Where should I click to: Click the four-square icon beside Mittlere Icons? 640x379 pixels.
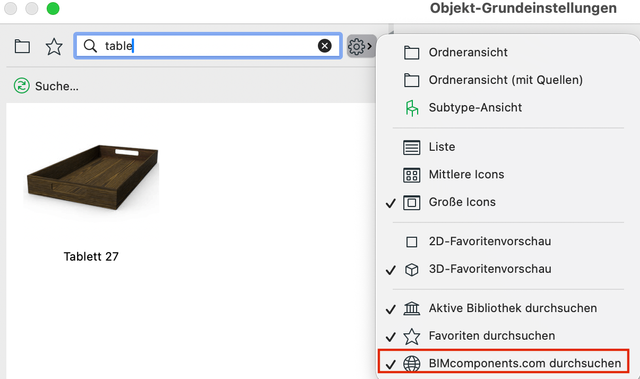tap(411, 175)
